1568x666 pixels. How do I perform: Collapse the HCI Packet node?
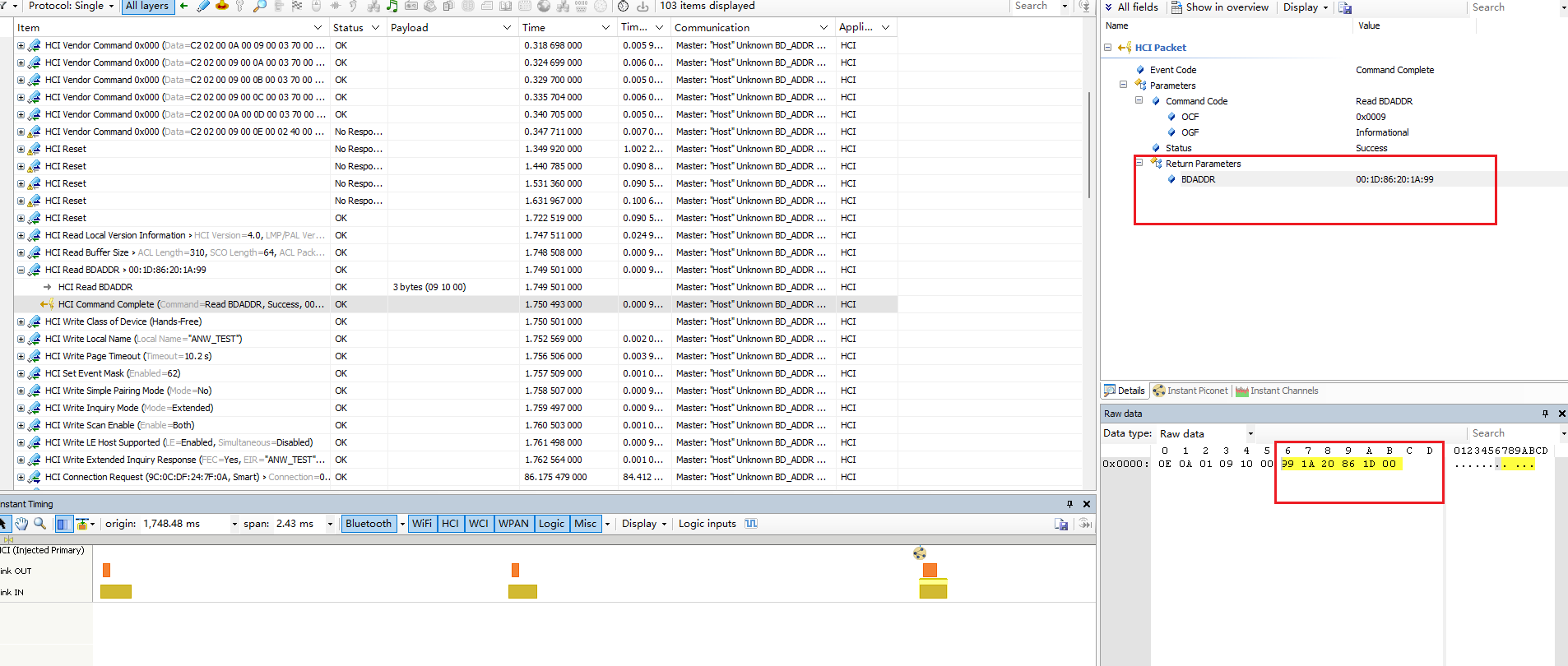coord(1107,48)
